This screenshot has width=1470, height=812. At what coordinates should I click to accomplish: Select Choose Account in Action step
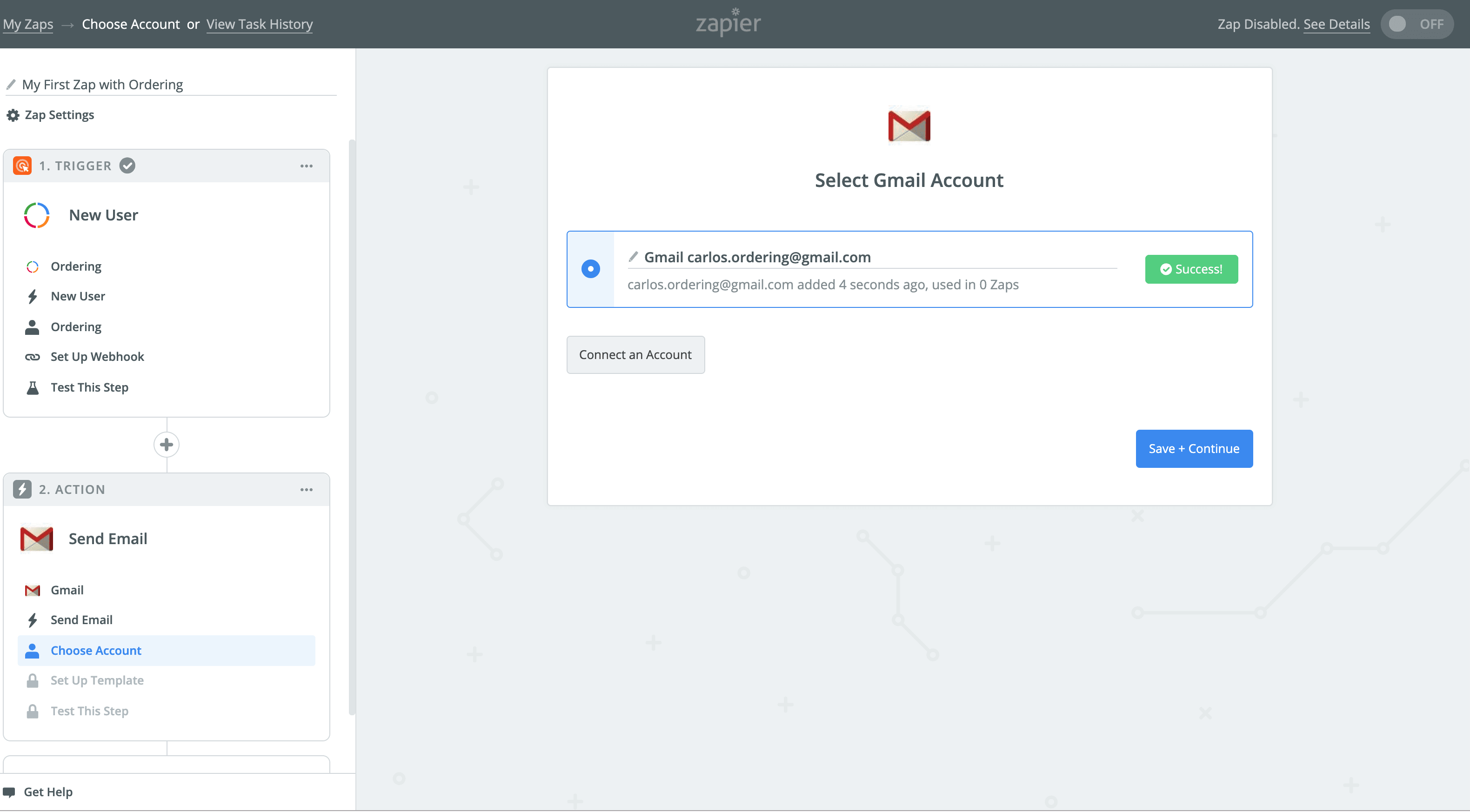tap(96, 651)
